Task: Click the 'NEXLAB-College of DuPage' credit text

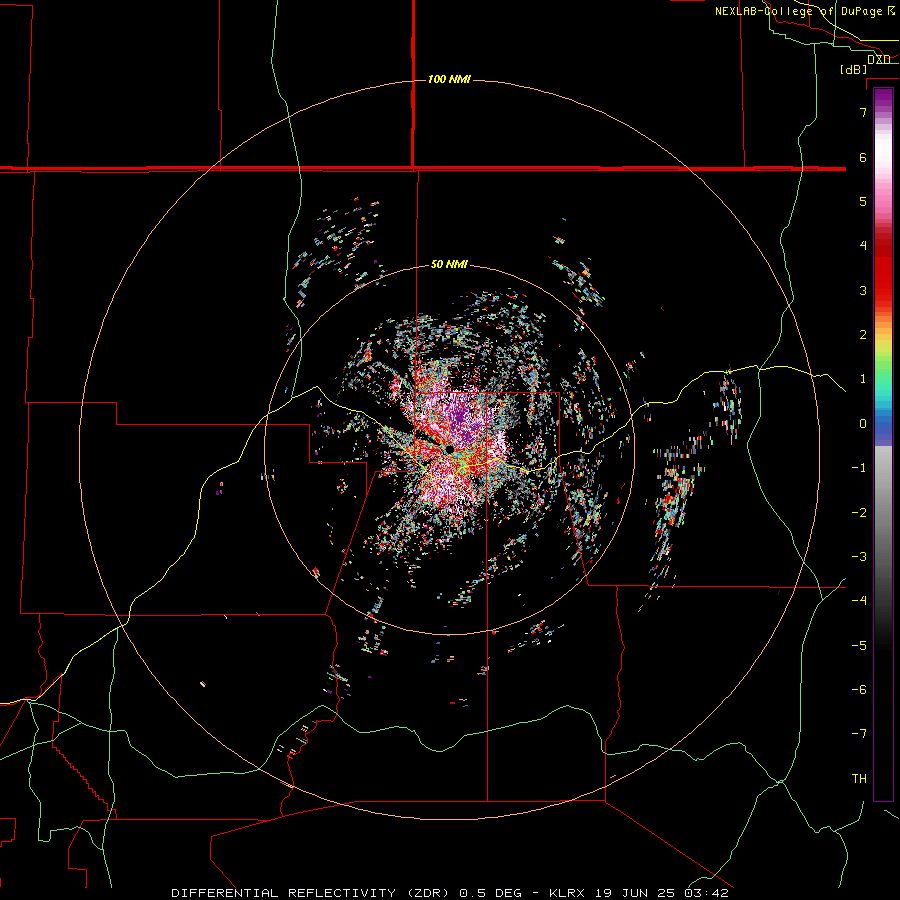Action: click(x=800, y=11)
